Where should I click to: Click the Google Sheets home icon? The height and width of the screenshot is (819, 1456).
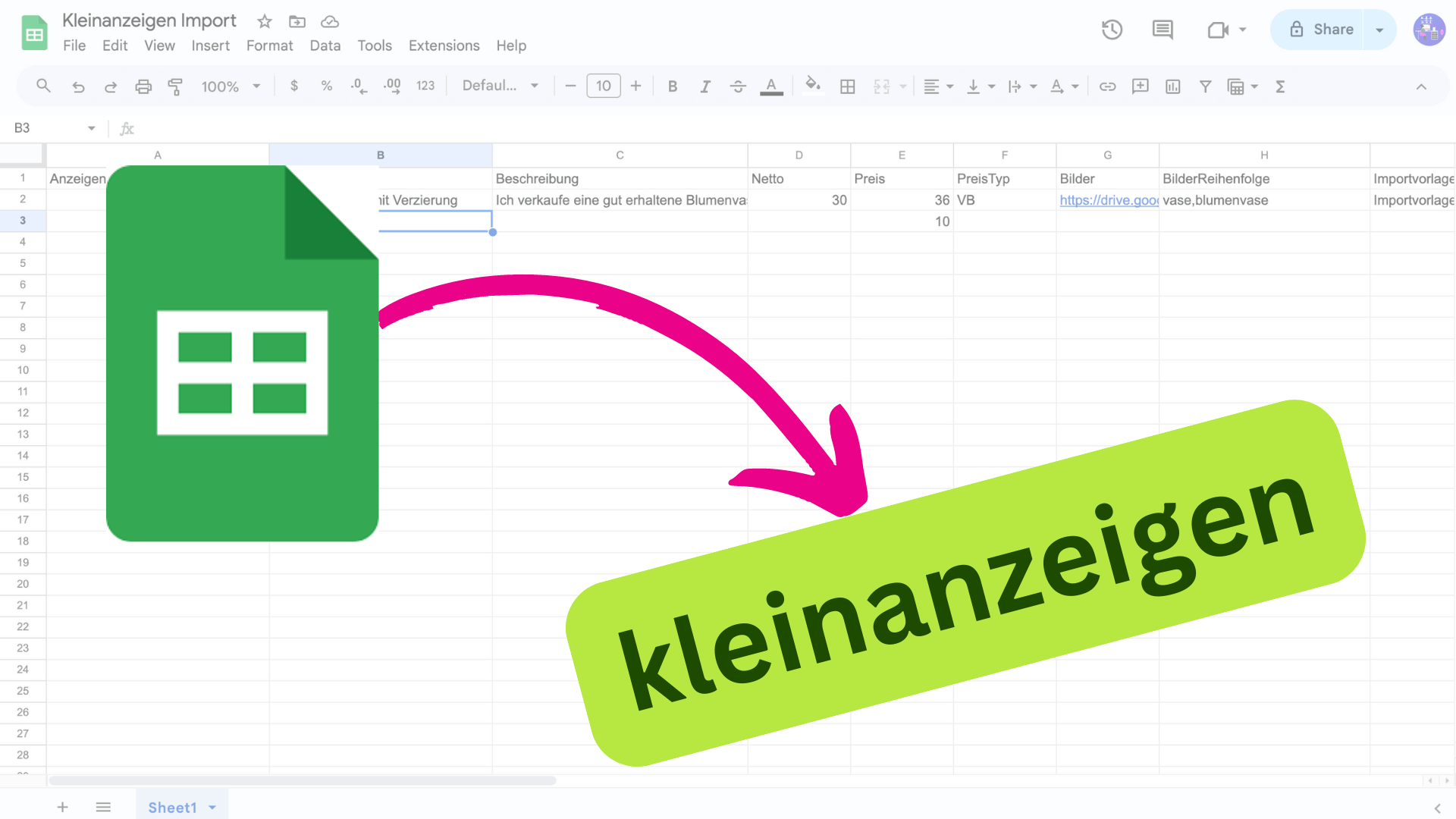click(34, 33)
